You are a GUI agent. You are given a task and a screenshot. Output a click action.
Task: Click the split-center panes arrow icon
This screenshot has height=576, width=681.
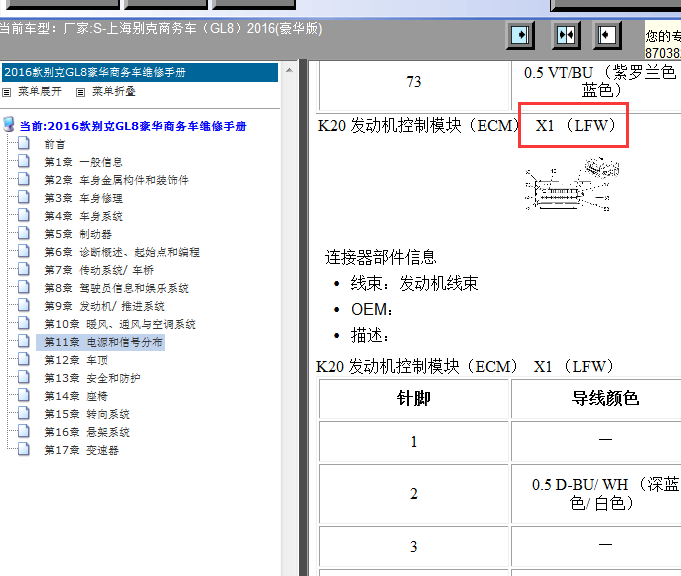566,35
